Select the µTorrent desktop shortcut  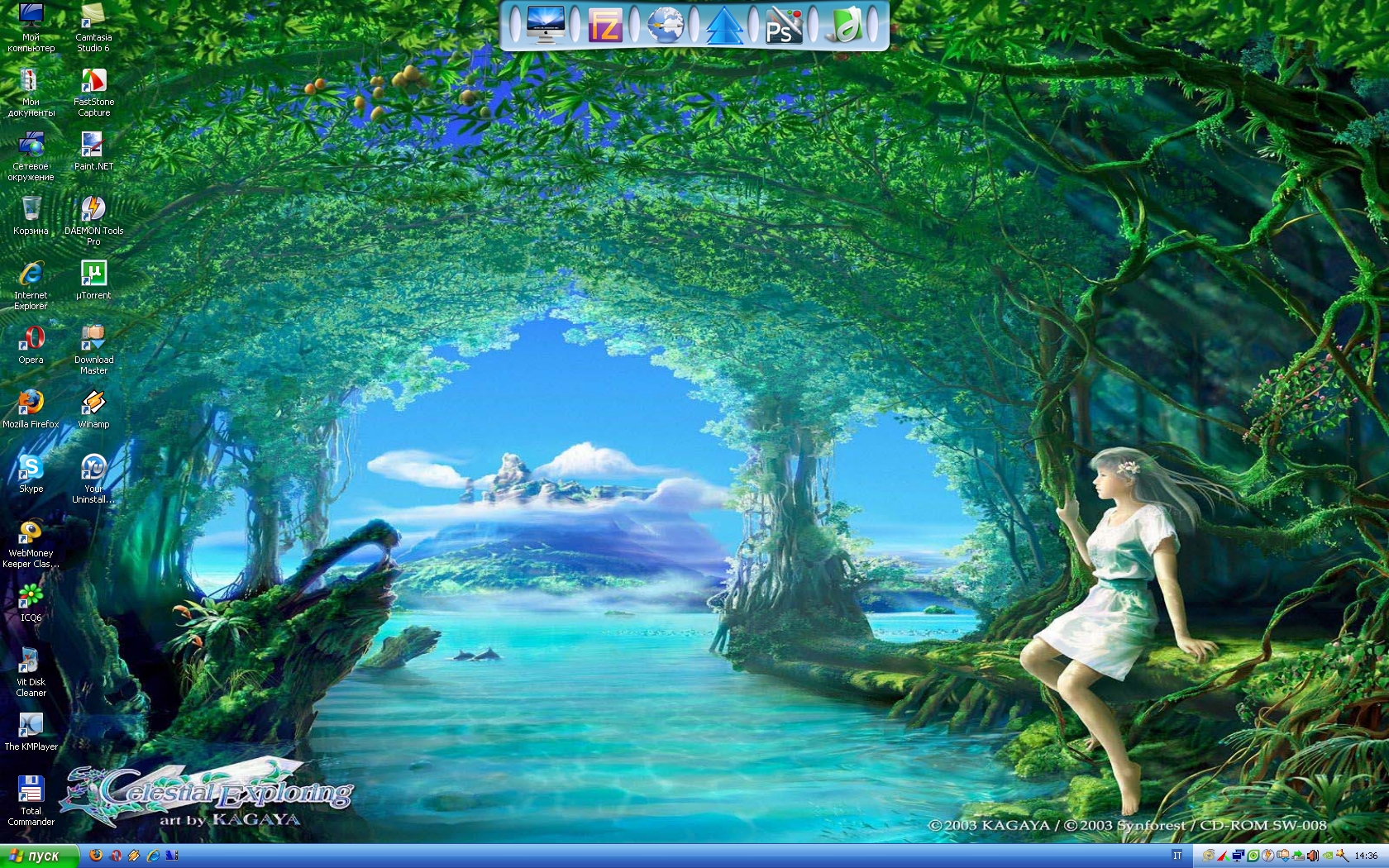coord(93,279)
